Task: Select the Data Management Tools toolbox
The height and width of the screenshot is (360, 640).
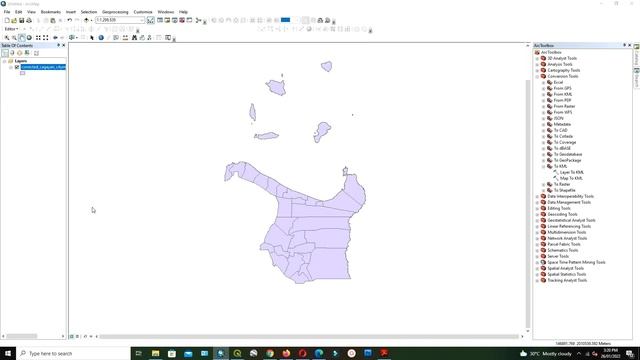Action: 569,202
